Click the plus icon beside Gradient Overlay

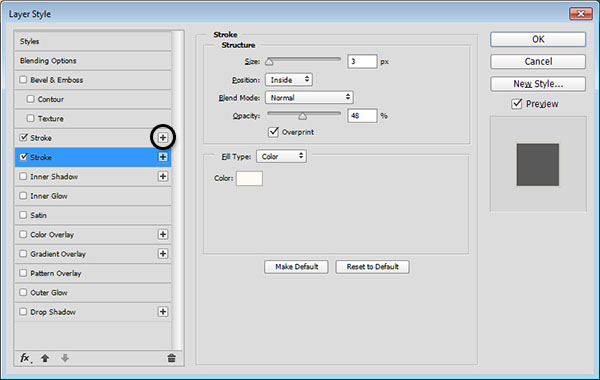point(163,253)
